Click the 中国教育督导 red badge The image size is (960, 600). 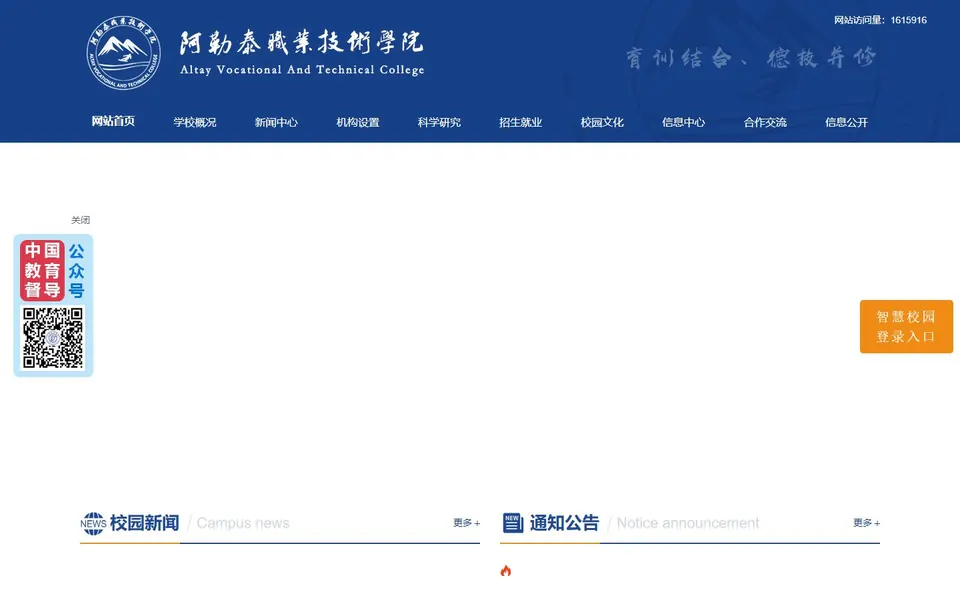[42, 270]
